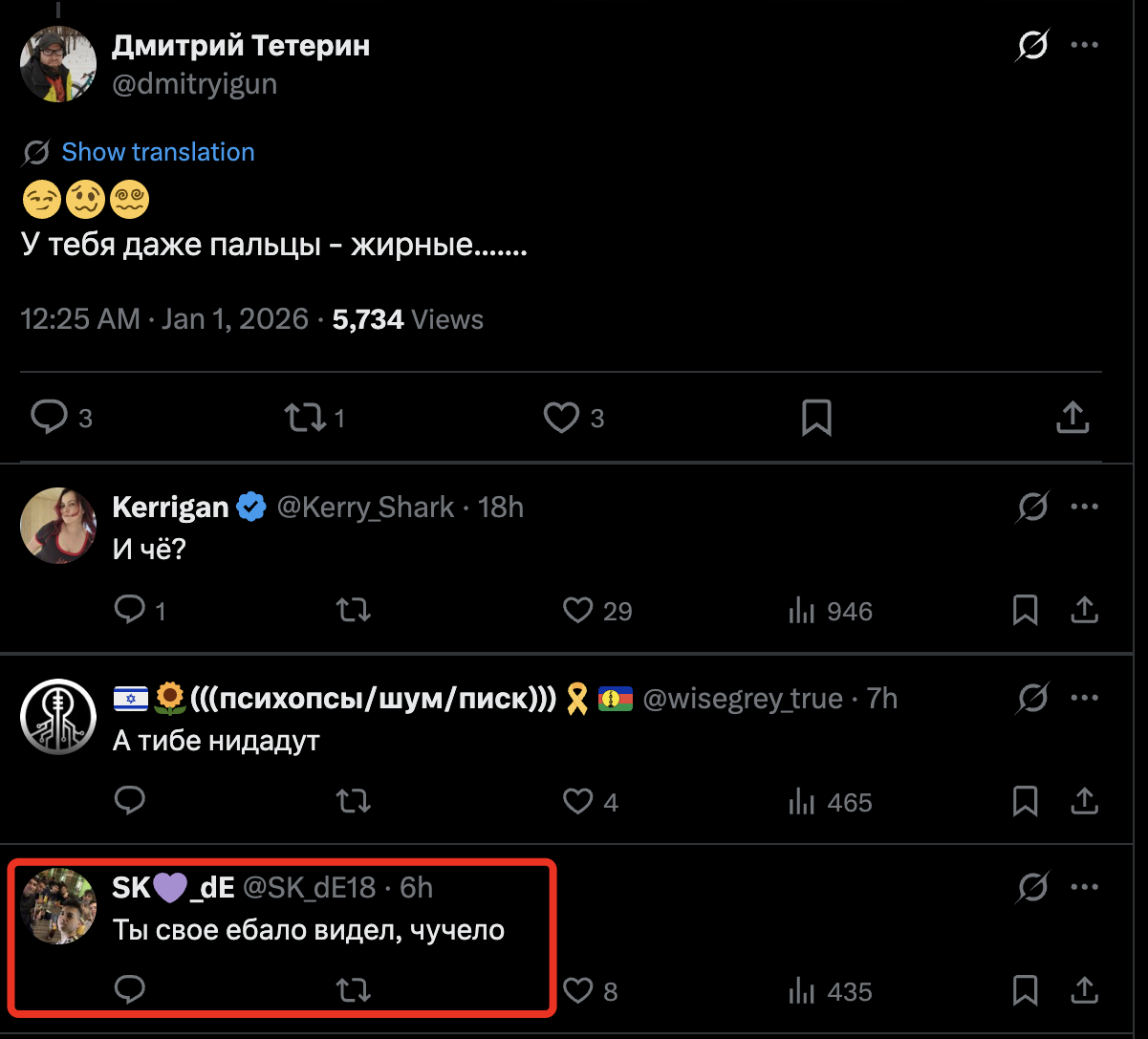Open more menu on Kerrigan's reply

(x=1085, y=507)
